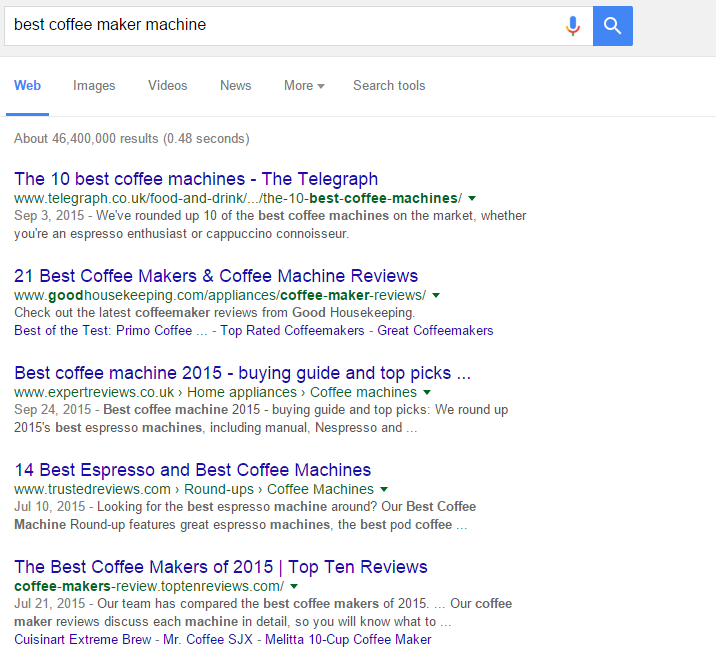Open the News tab
716x650 pixels.
point(236,85)
